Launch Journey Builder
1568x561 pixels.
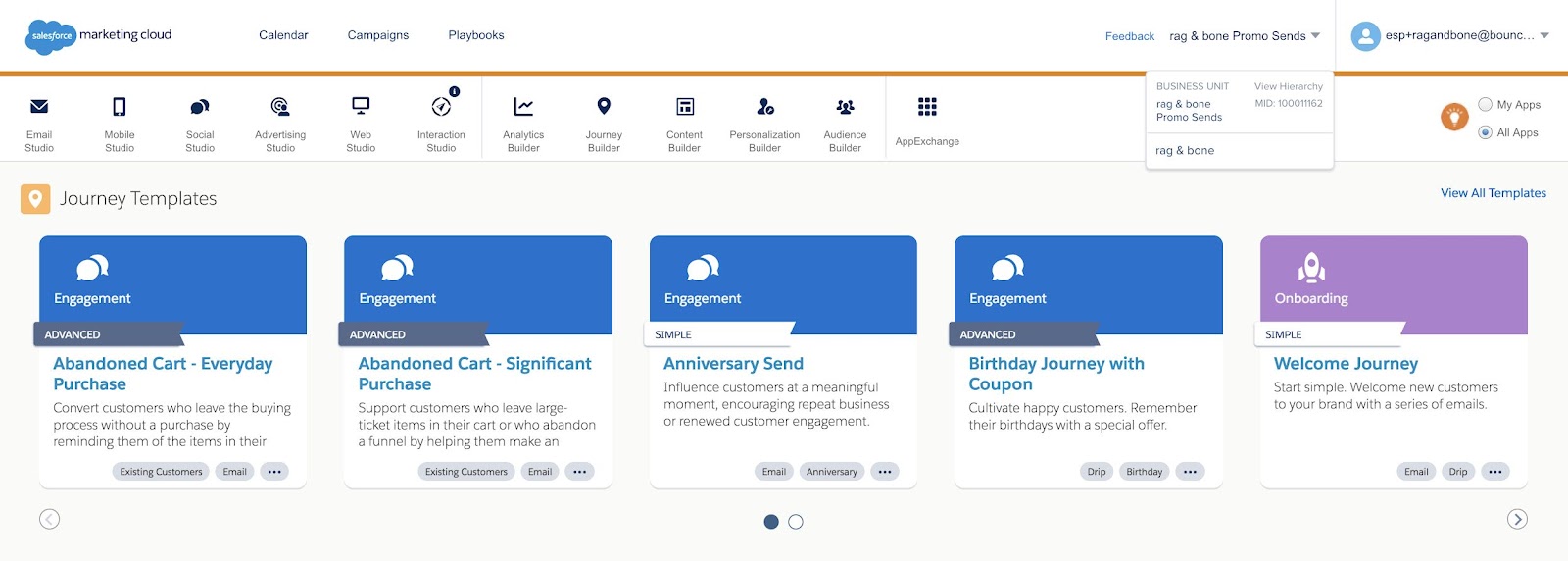[604, 124]
